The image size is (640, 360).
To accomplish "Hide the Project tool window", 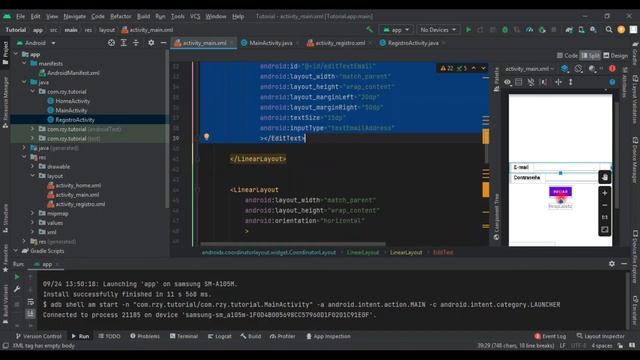I will (x=163, y=43).
